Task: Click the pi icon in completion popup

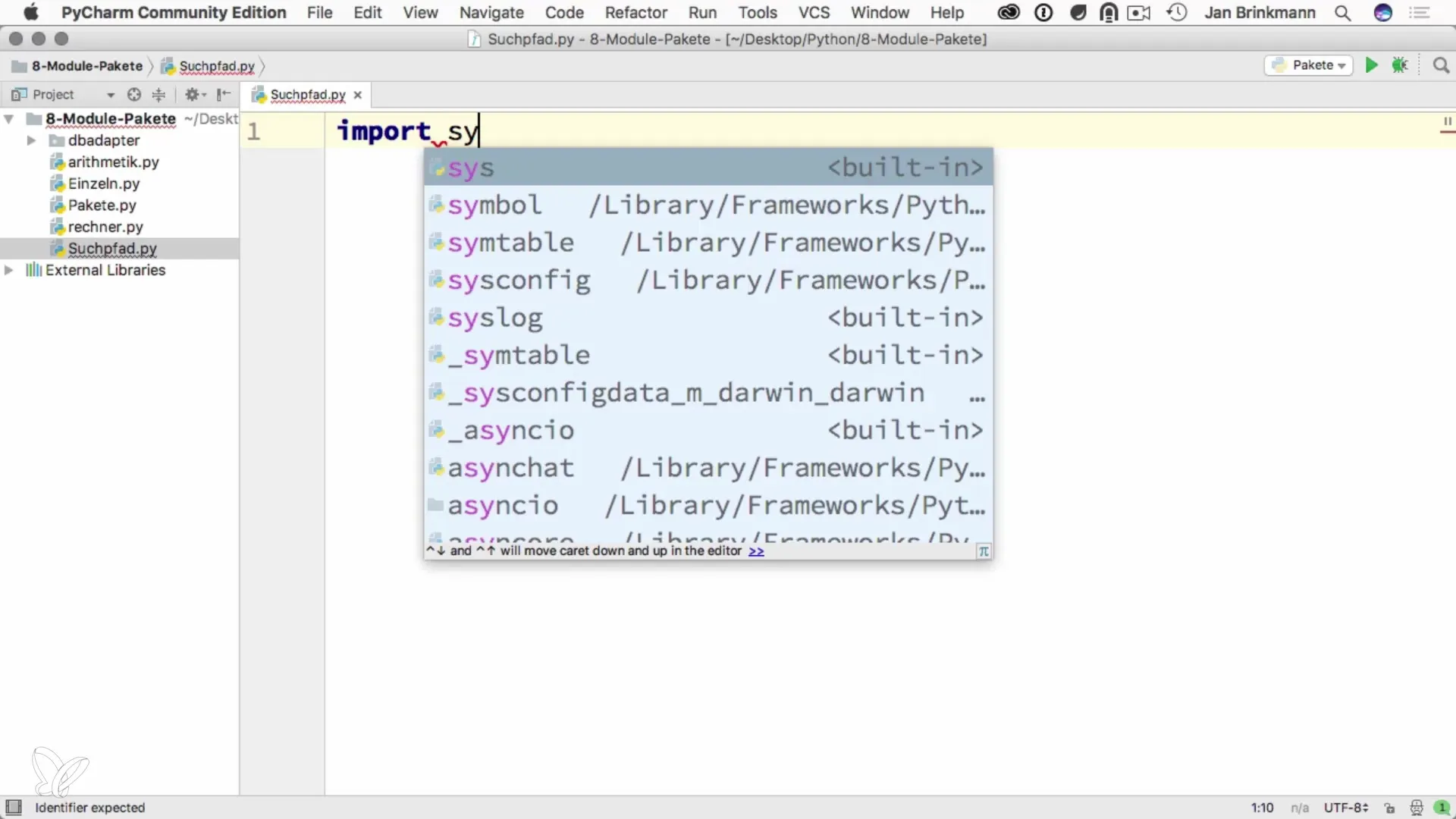Action: pyautogui.click(x=984, y=551)
